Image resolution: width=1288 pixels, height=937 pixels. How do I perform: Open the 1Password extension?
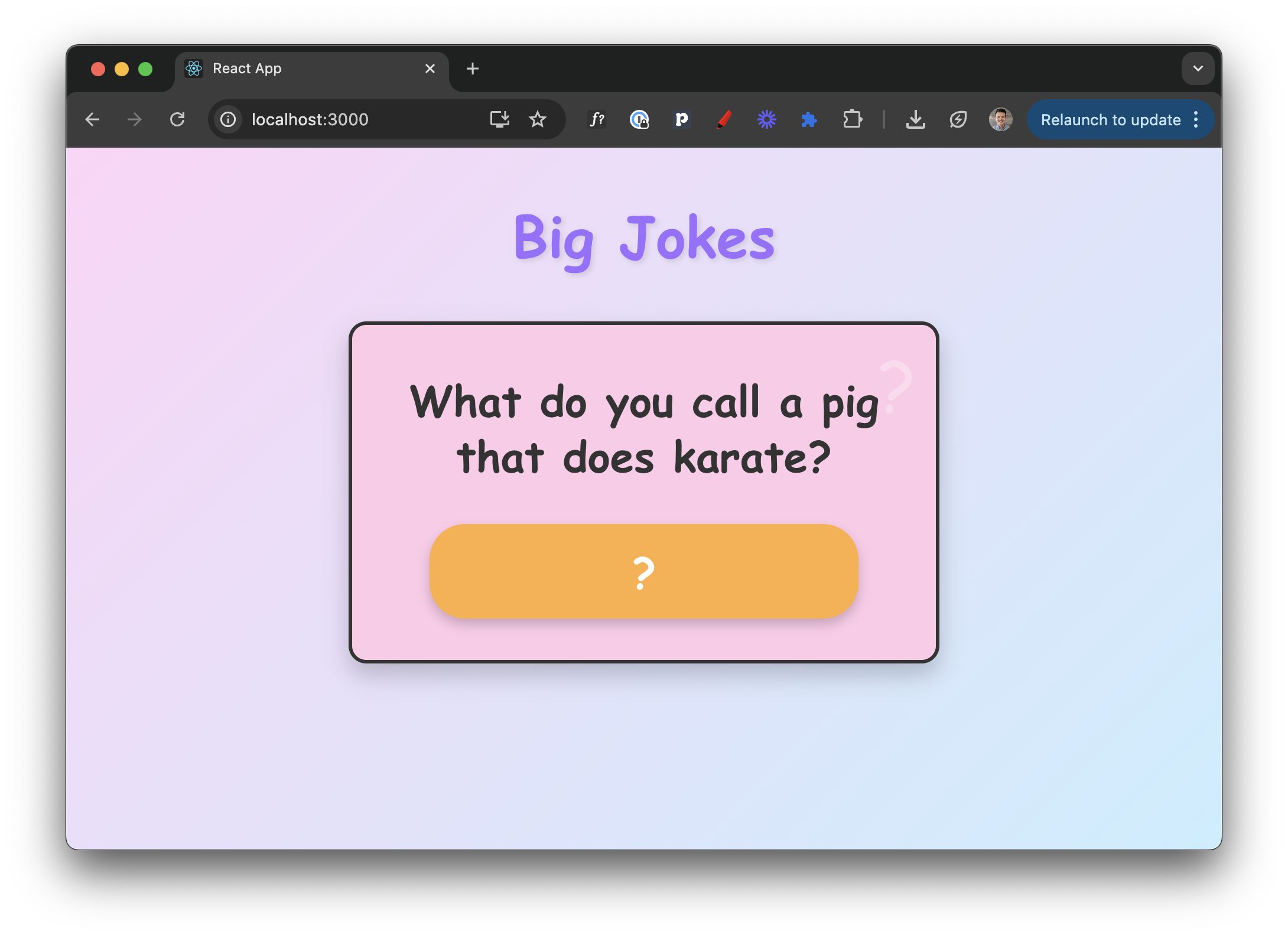(640, 119)
